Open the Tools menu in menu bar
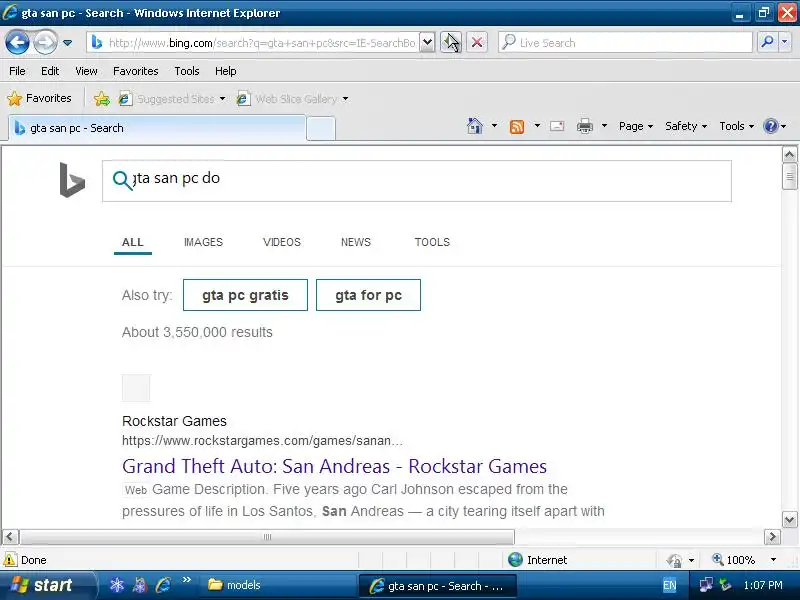The height and width of the screenshot is (600, 800). pyautogui.click(x=186, y=71)
